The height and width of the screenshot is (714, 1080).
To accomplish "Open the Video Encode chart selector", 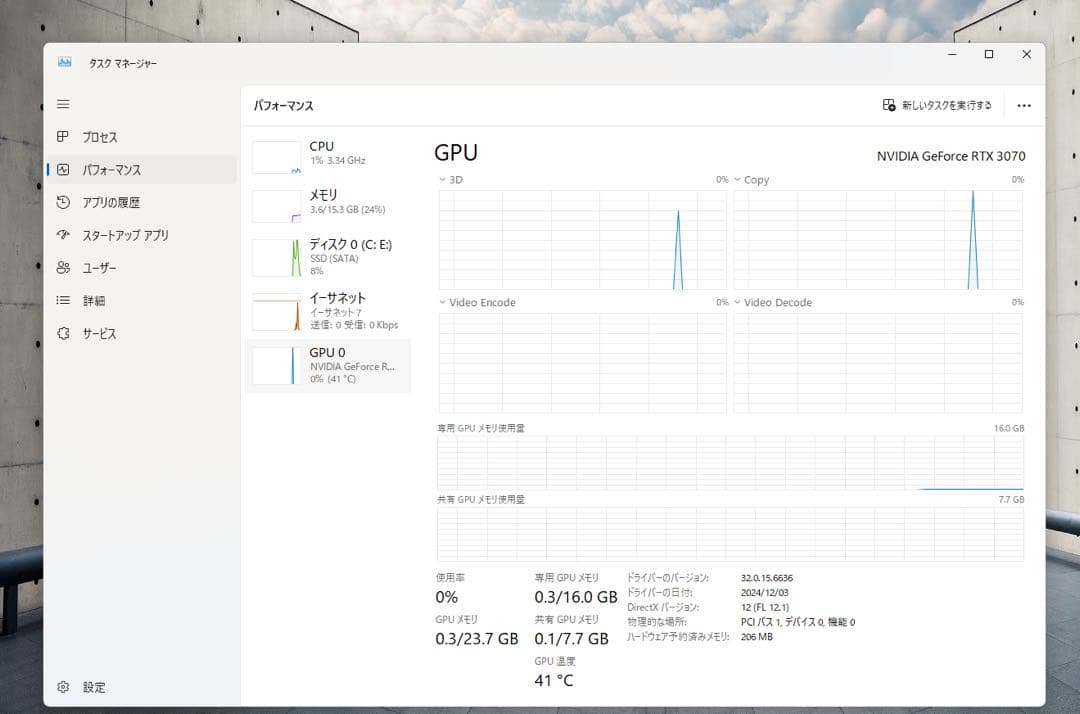I will [441, 302].
